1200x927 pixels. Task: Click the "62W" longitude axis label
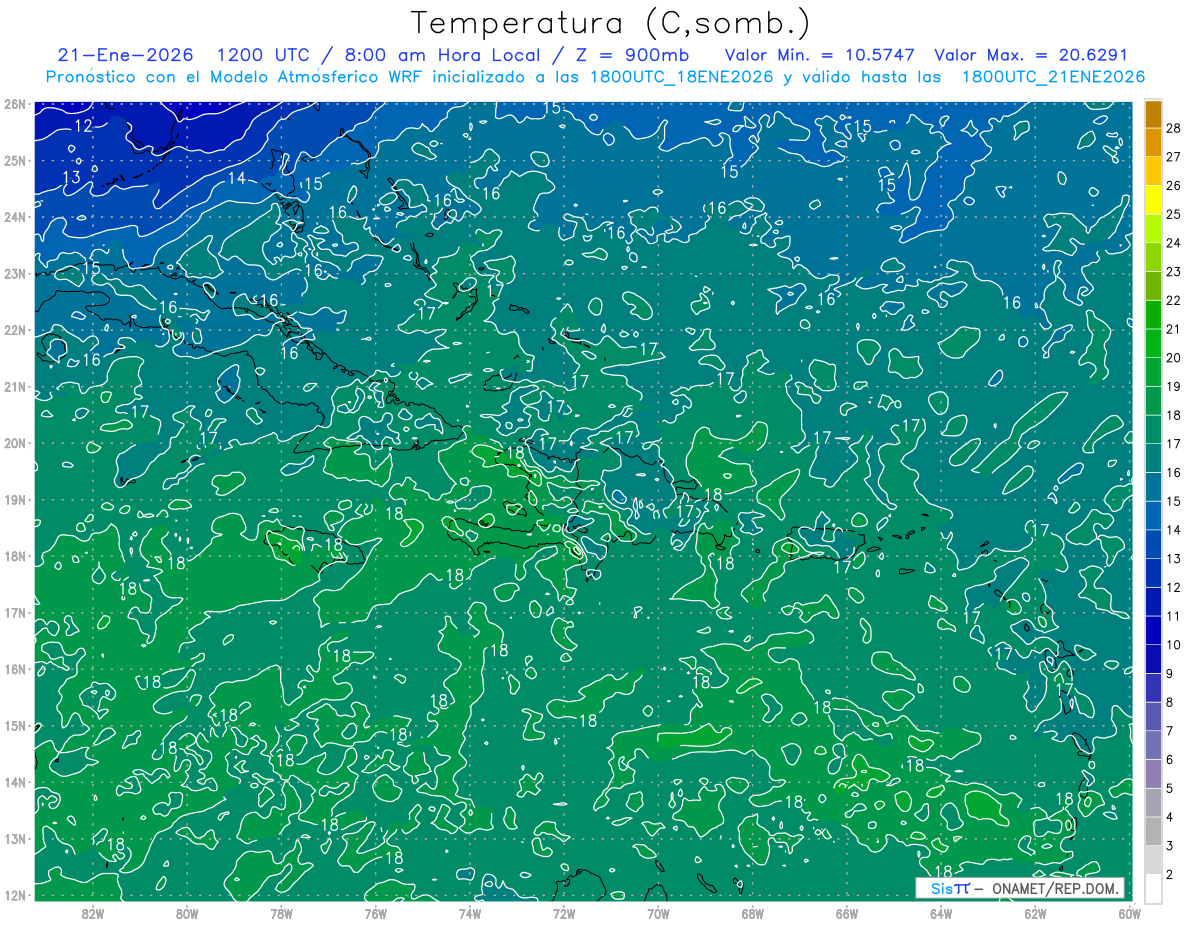1035,913
